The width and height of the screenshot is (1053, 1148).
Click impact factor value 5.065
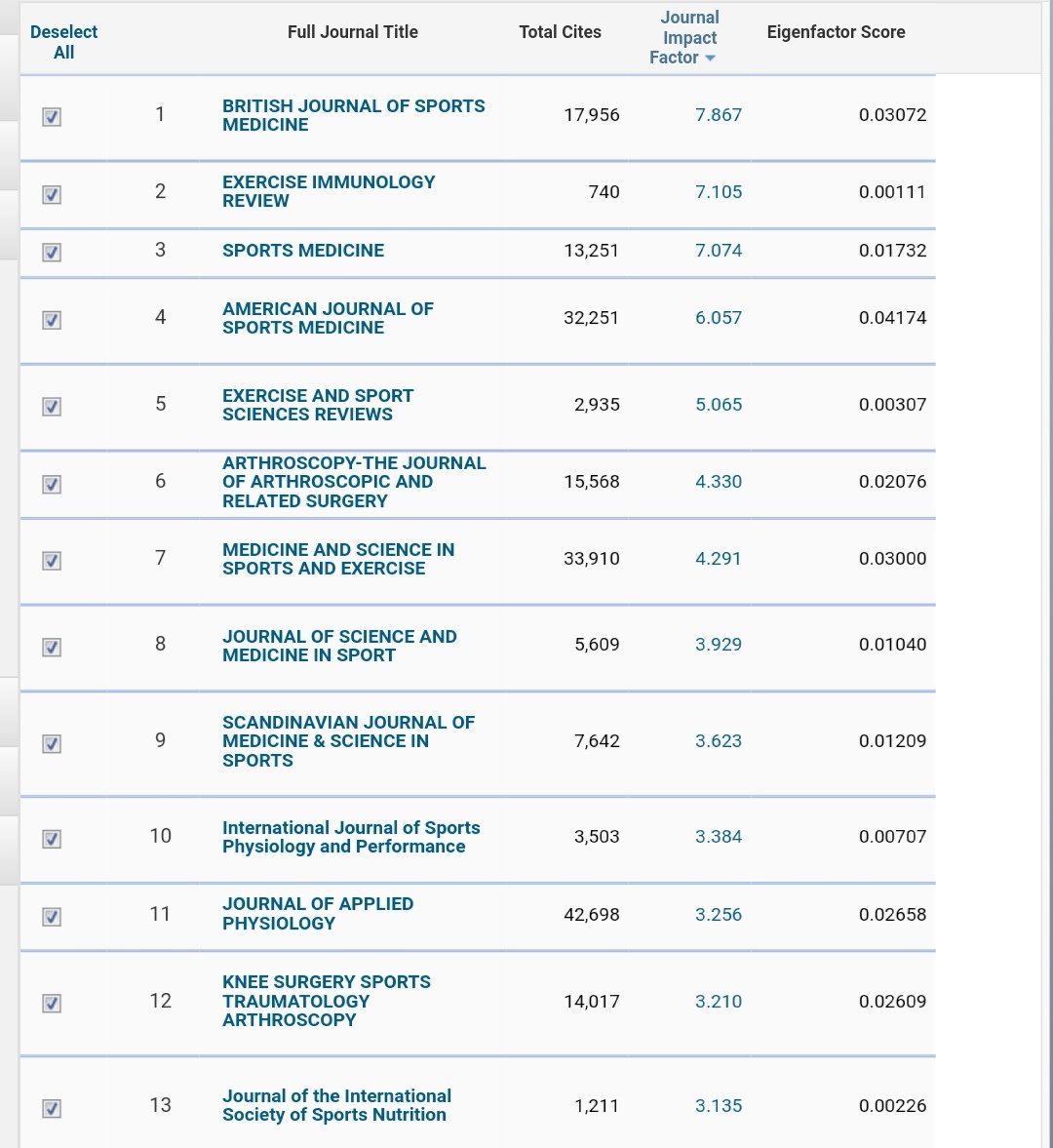pyautogui.click(x=719, y=404)
